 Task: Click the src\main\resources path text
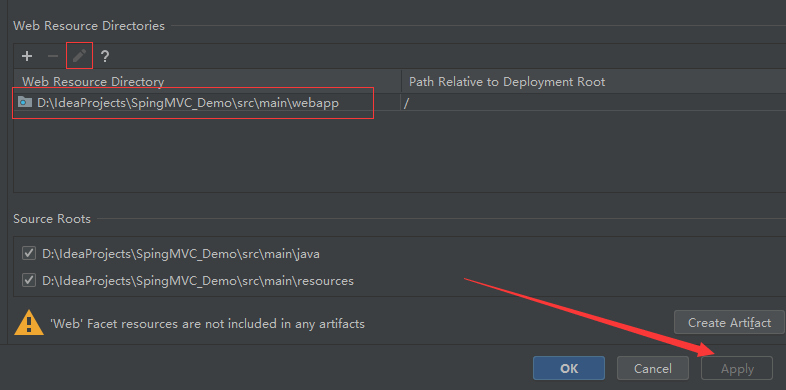198,281
